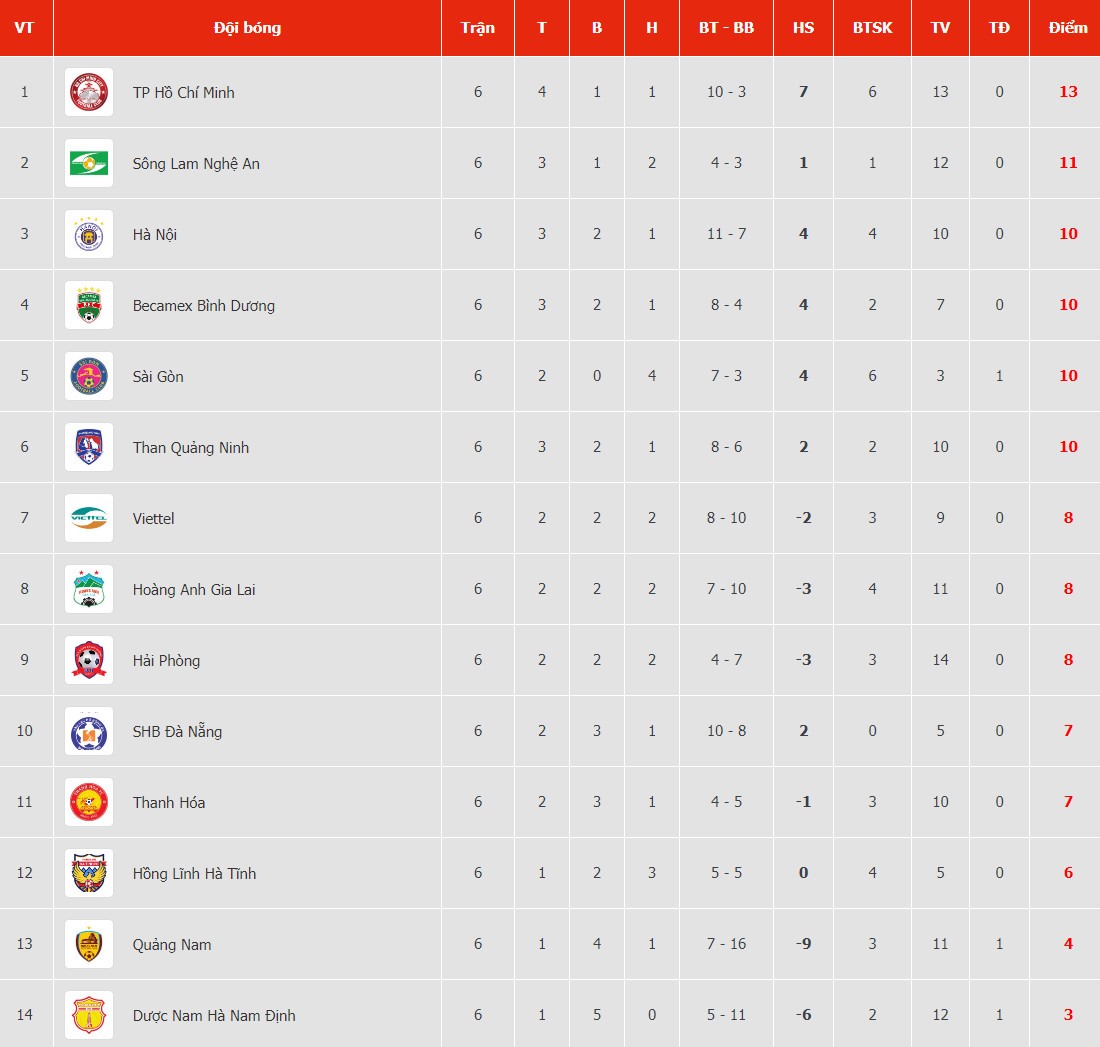Click the TP Hồ Chí Minh club logo
This screenshot has width=1100, height=1047.
[x=89, y=92]
